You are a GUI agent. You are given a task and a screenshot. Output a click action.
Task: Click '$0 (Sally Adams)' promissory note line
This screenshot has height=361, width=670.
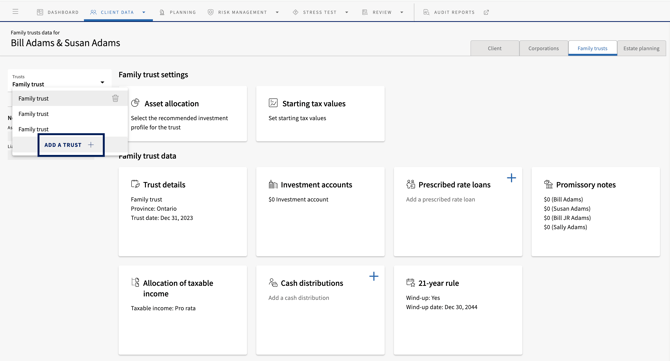[565, 227]
